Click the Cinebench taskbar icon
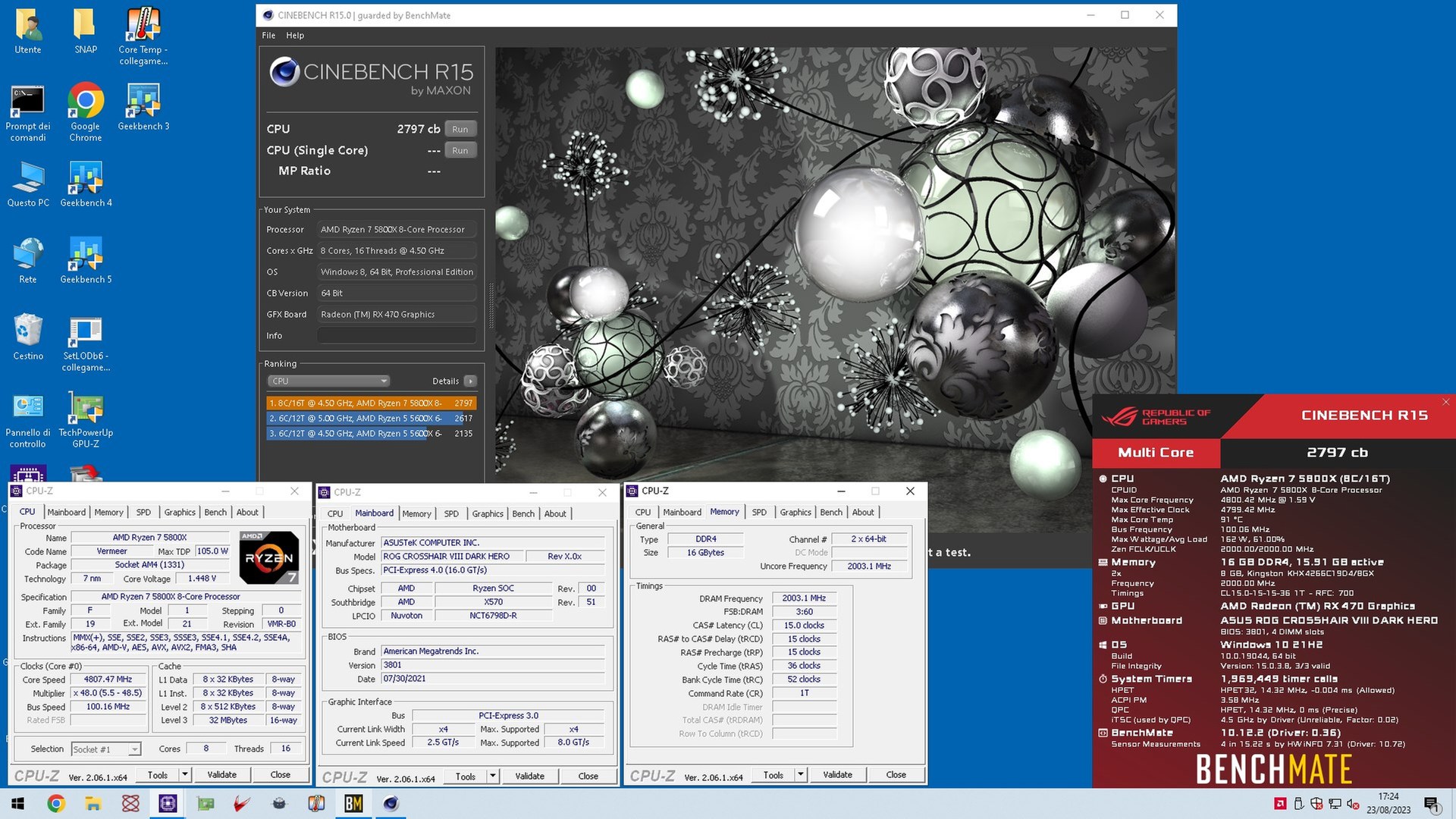 (x=391, y=803)
